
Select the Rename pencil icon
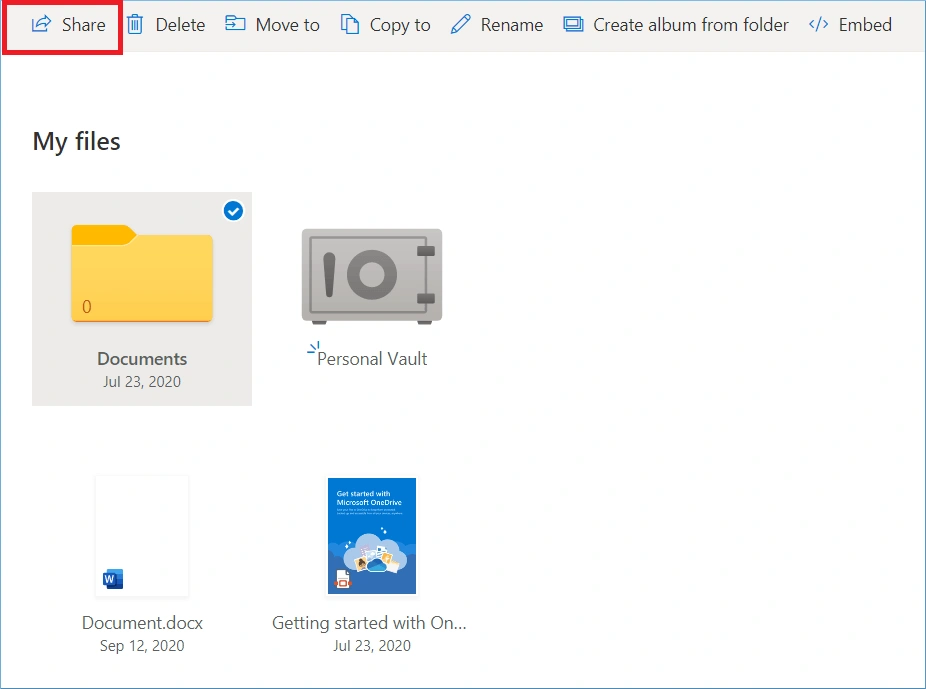point(461,24)
